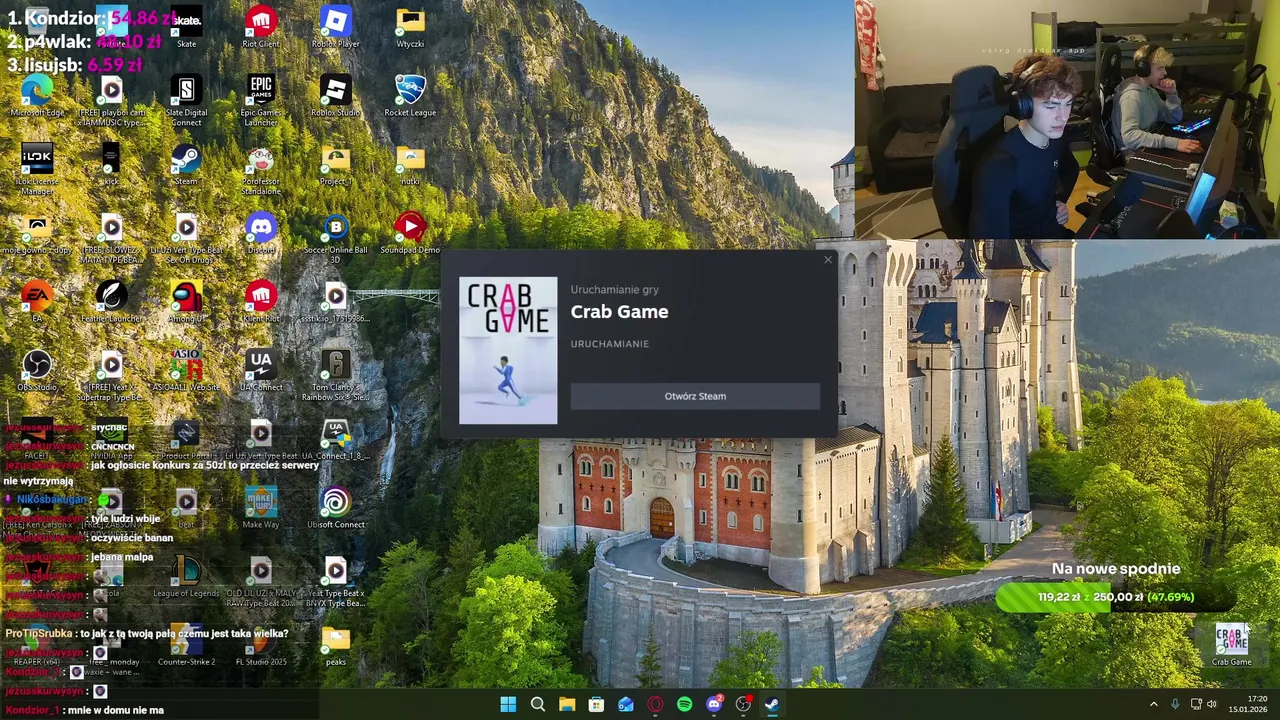Viewport: 1280px width, 720px height.
Task: Open the Klient Riot desktop icon
Action: [x=261, y=303]
